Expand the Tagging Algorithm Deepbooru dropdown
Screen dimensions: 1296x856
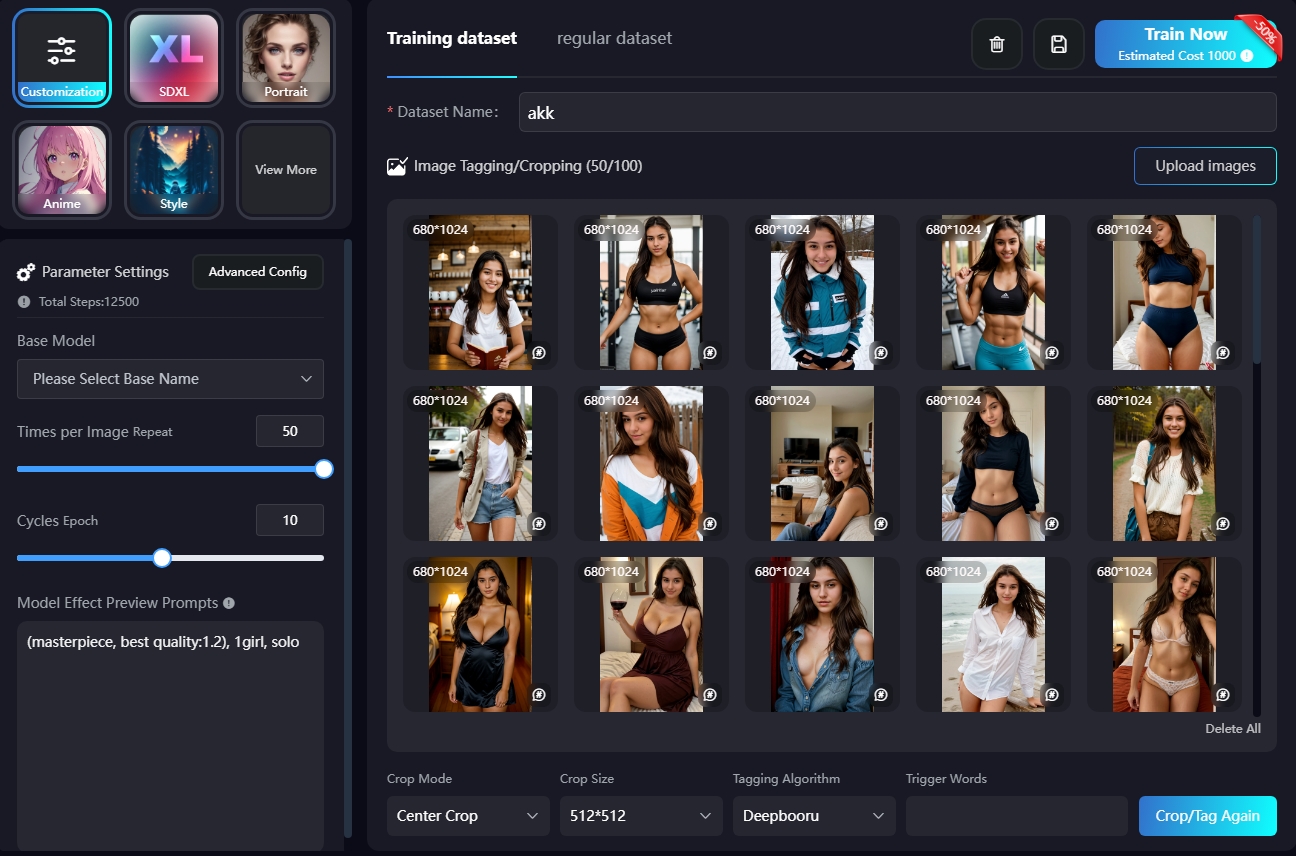tap(813, 816)
